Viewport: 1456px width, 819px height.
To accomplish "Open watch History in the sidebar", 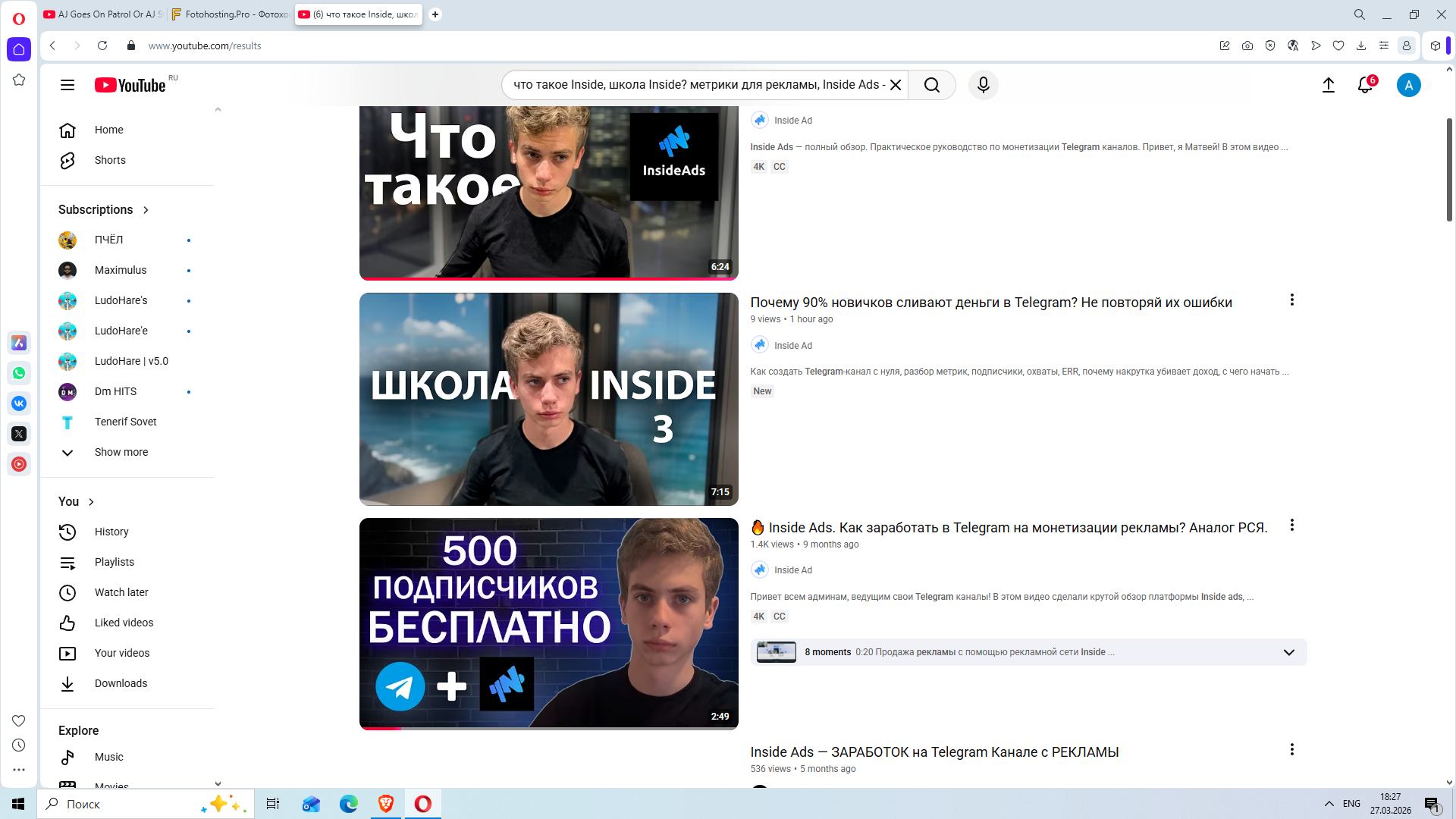I will [x=111, y=532].
